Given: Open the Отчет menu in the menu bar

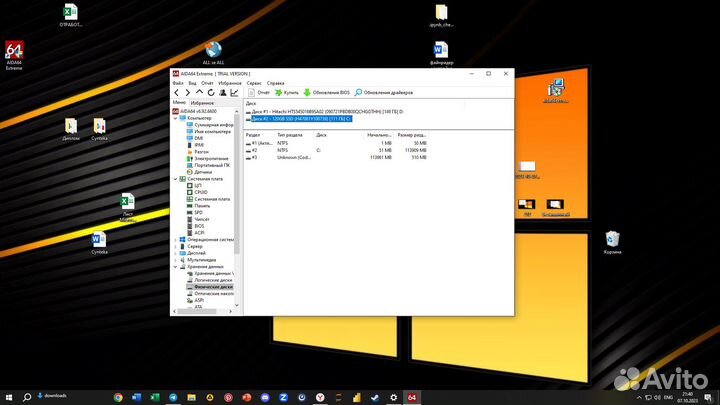Looking at the screenshot, I should [x=207, y=83].
